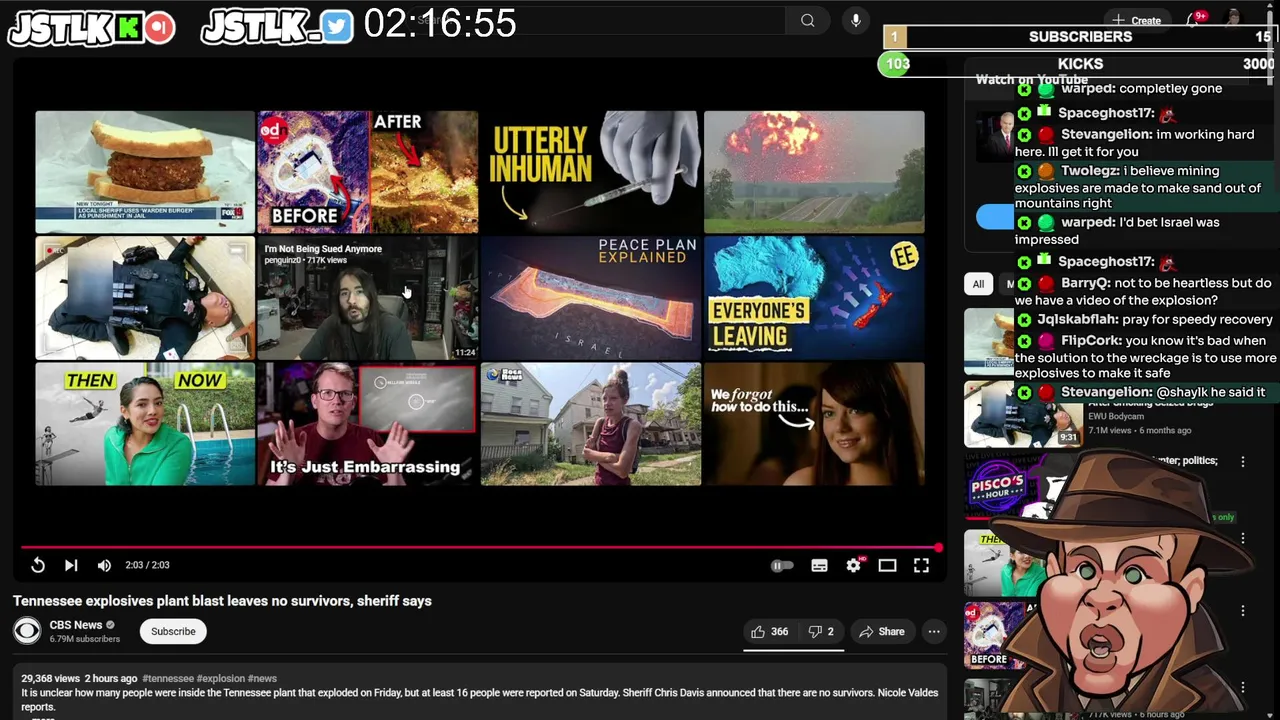The image size is (1280, 720).
Task: Click the JSTLK Twitter logo overlay
Action: click(277, 27)
